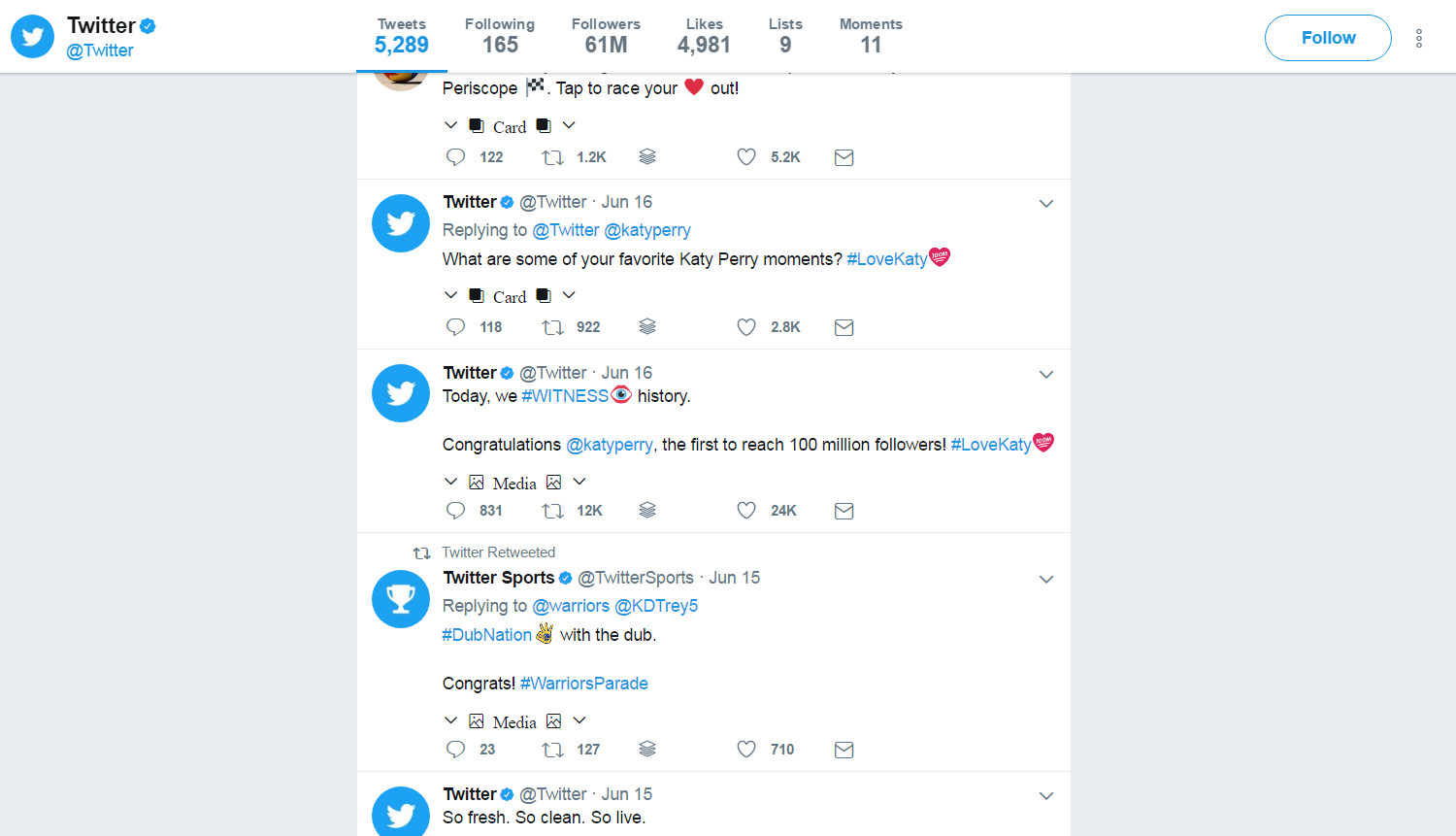Open analytics on the Katy Perry moments tweet
The image size is (1456, 836).
pyautogui.click(x=647, y=327)
